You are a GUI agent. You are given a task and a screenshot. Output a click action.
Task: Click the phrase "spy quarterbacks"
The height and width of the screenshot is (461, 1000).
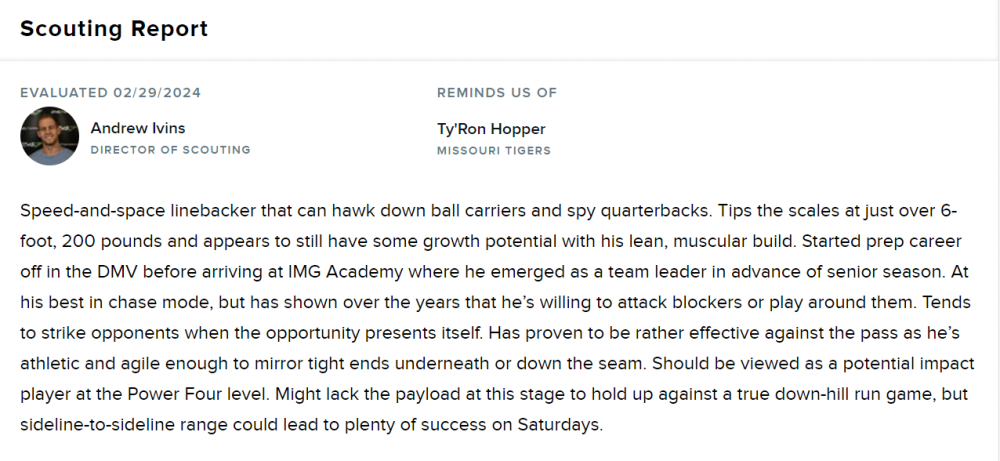(x=621, y=212)
